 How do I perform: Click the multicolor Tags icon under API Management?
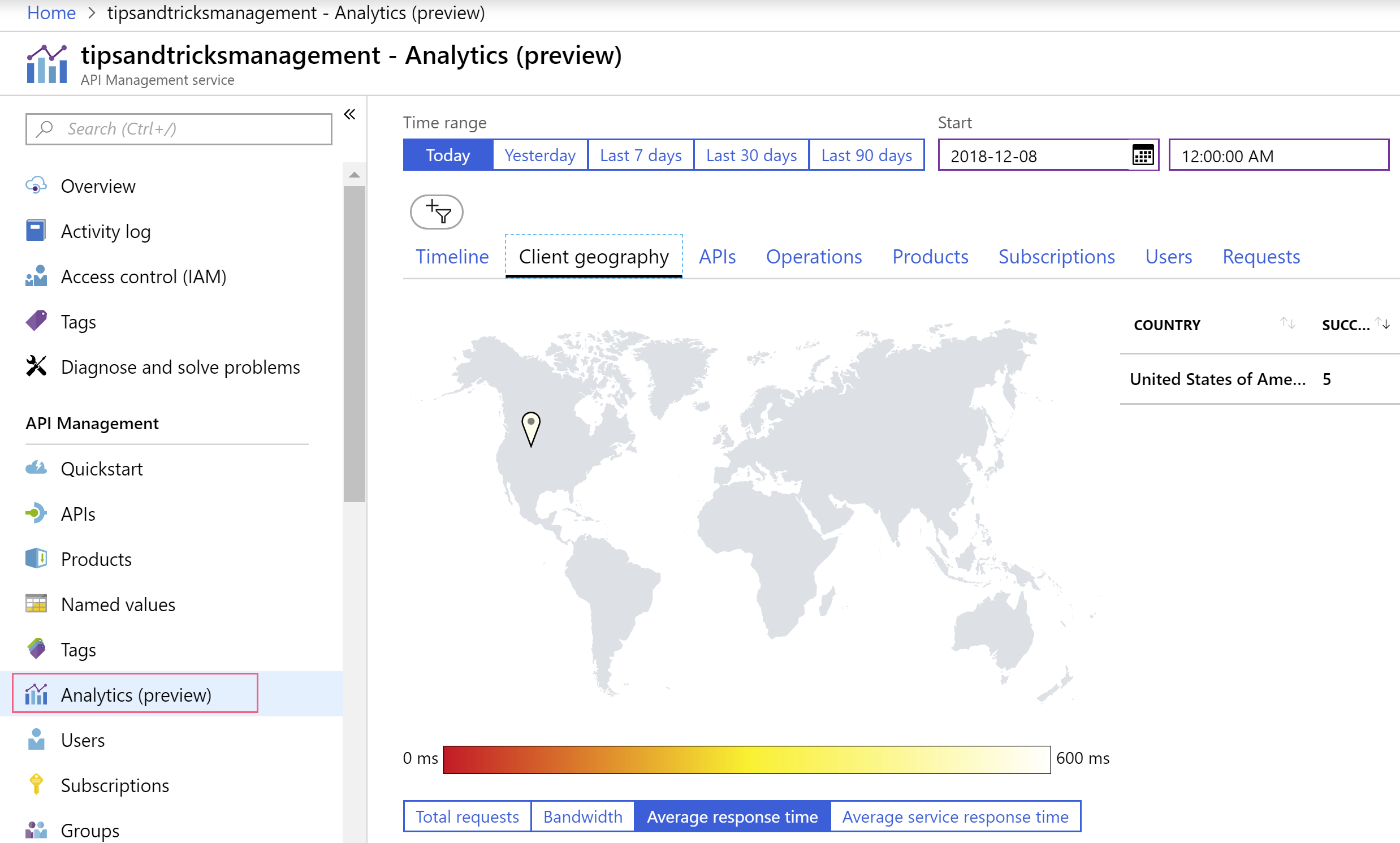pos(36,649)
